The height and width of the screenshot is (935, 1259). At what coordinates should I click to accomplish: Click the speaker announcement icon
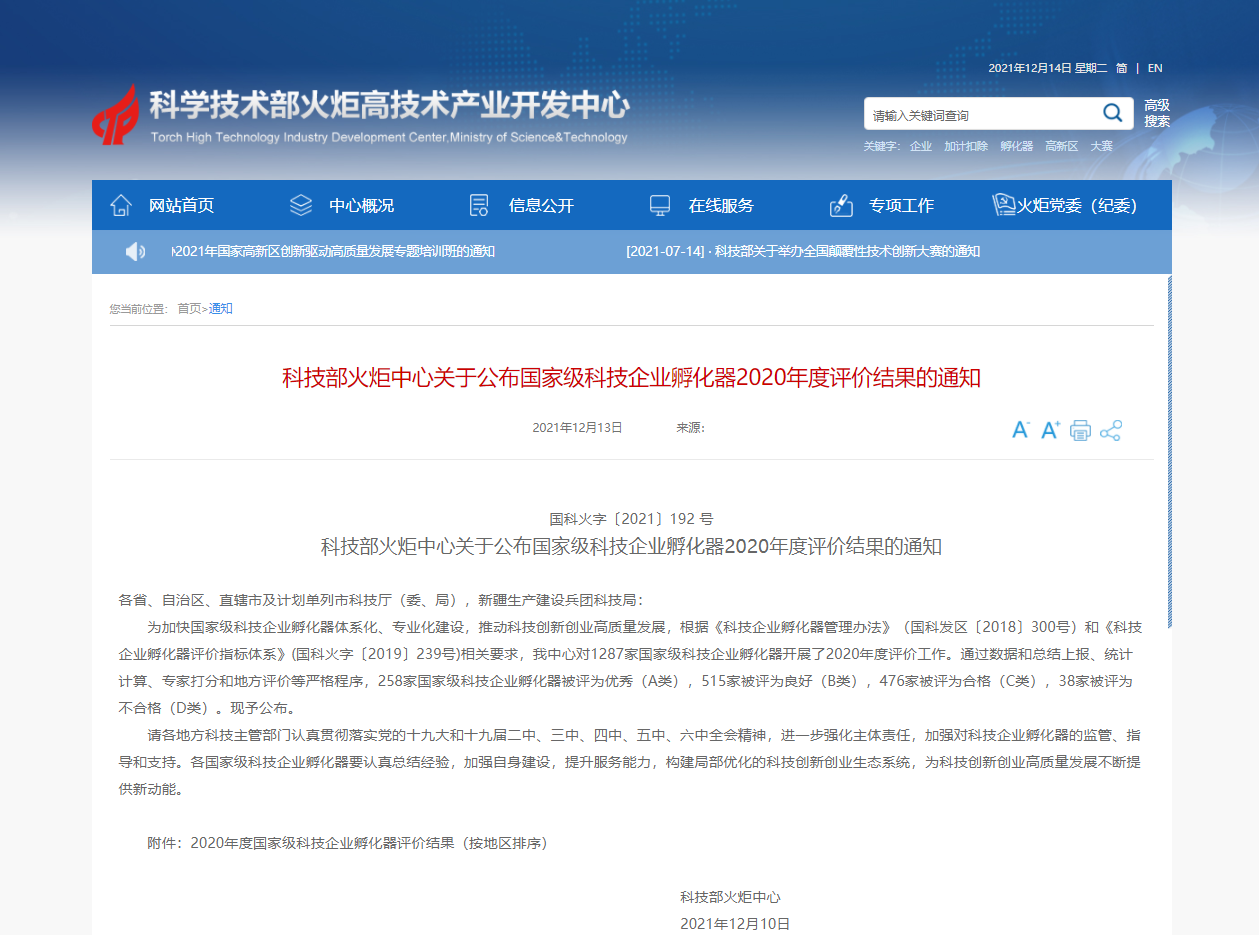click(135, 252)
